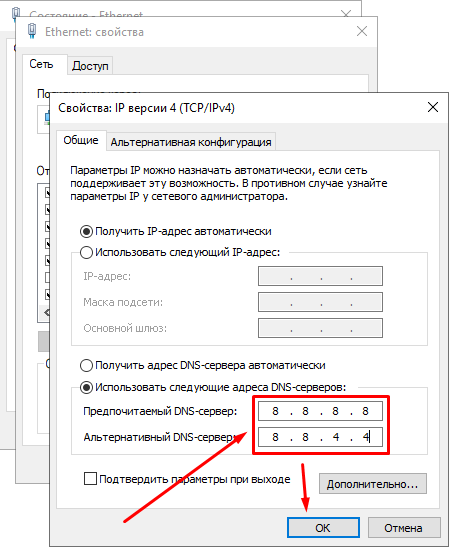
Task: Cancel the IPv4 dialog with Отмена
Action: [404, 528]
